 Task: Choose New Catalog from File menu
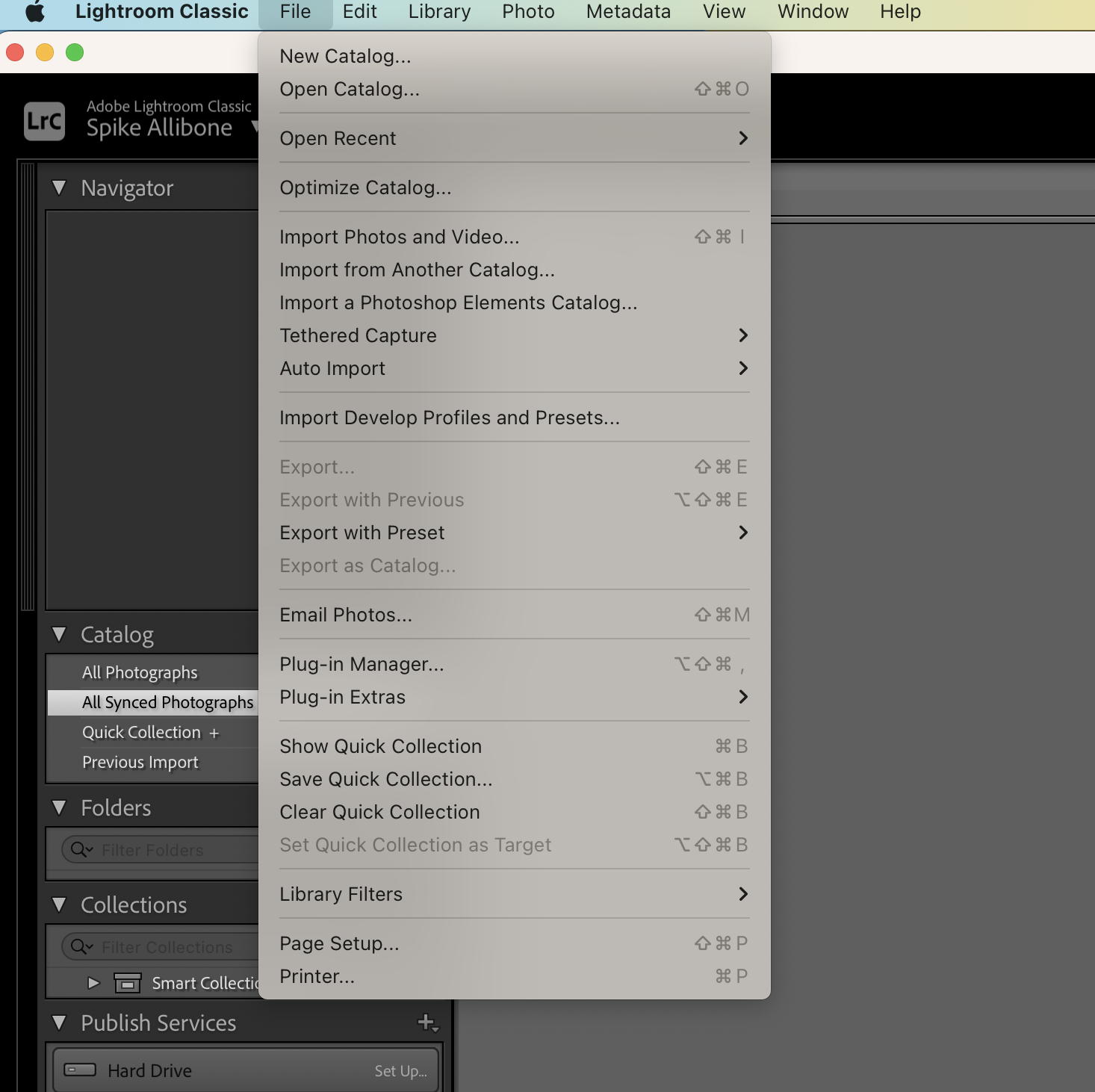(x=515, y=56)
